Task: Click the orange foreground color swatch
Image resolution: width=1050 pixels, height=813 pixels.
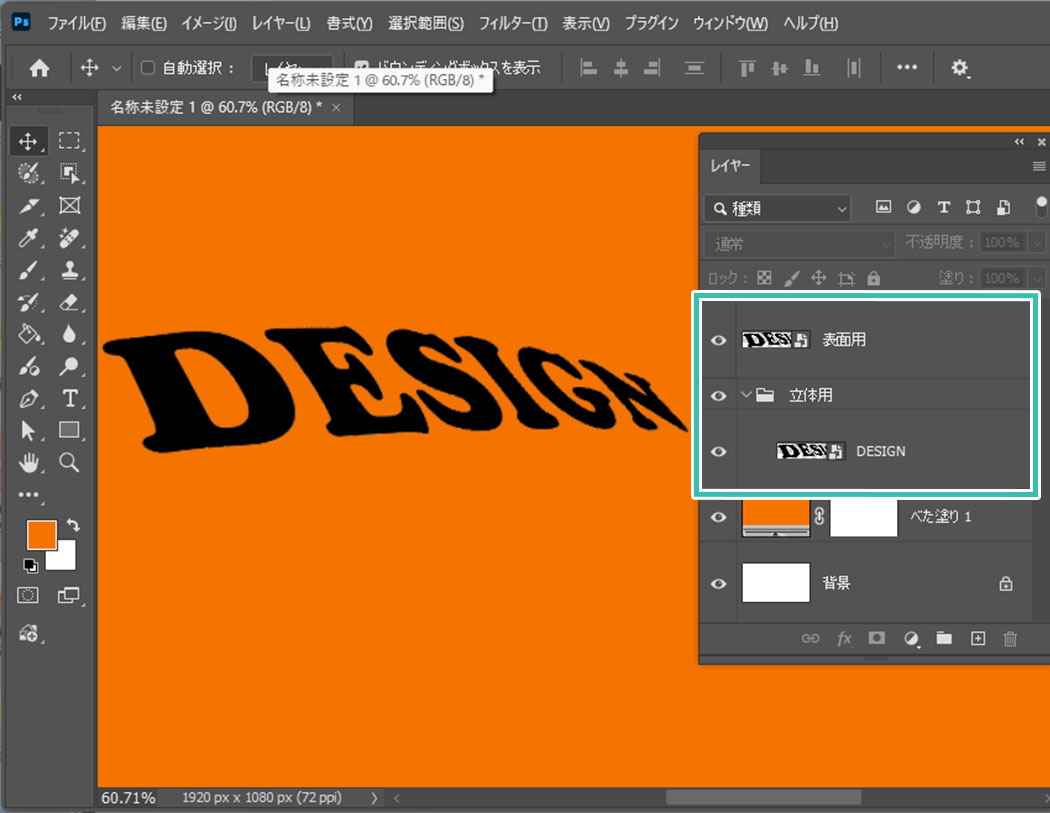Action: tap(40, 534)
